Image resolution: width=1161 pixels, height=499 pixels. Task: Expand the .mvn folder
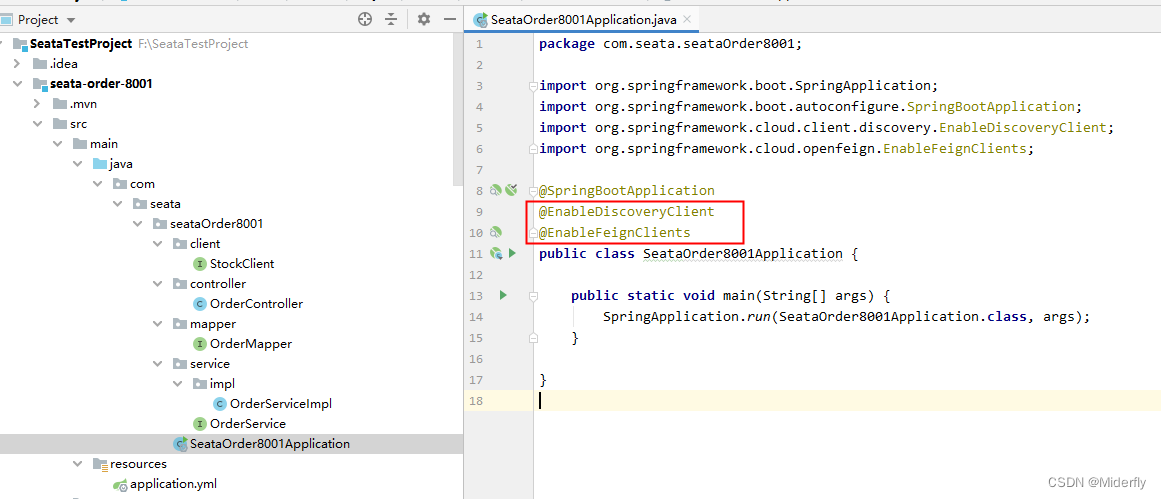click(37, 104)
